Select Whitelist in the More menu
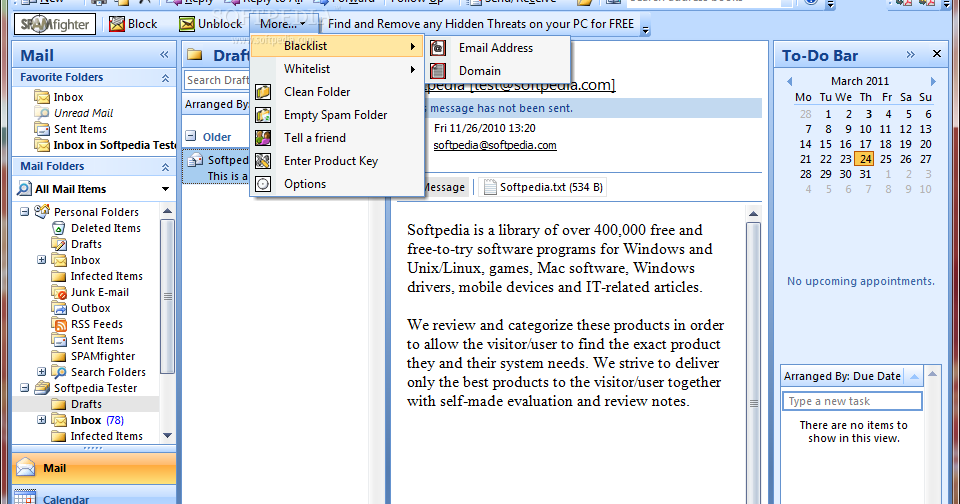The width and height of the screenshot is (960, 504). 337,69
